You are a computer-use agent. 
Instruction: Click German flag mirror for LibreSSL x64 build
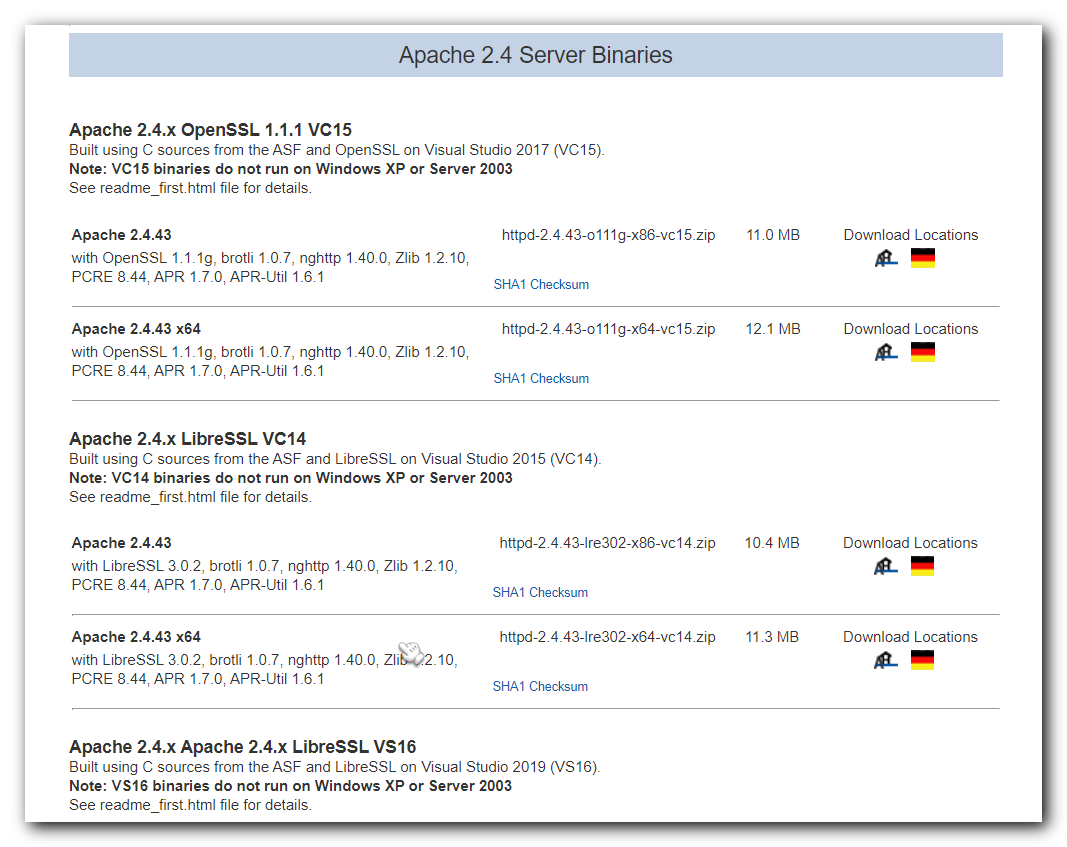point(922,660)
